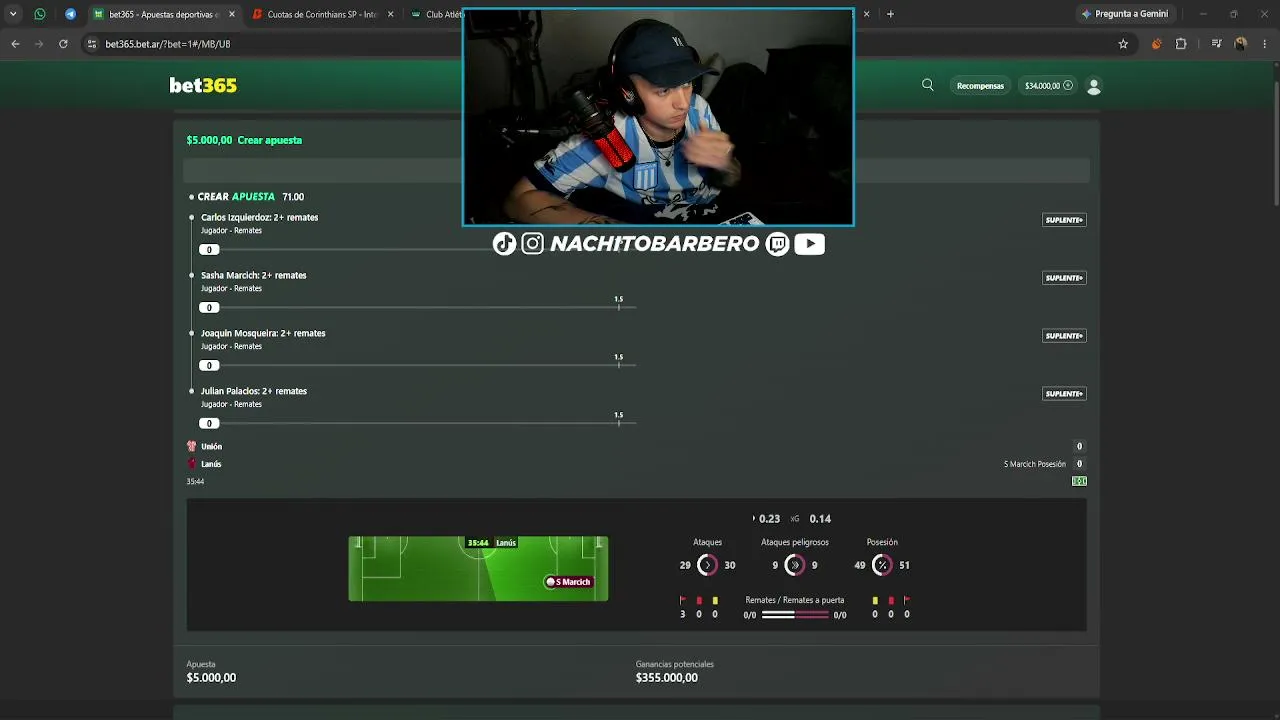
Task: Select the Sasha Marcich 2+ remates selection
Action: [x=254, y=275]
